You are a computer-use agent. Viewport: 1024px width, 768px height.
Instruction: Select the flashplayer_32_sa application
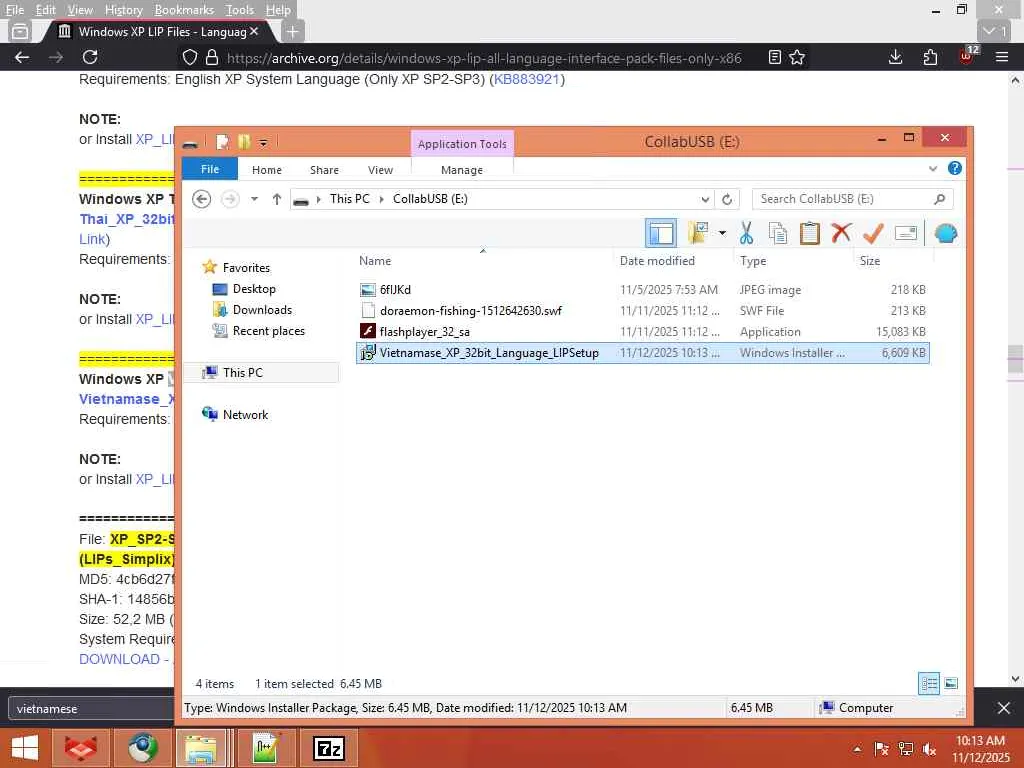coord(643,332)
